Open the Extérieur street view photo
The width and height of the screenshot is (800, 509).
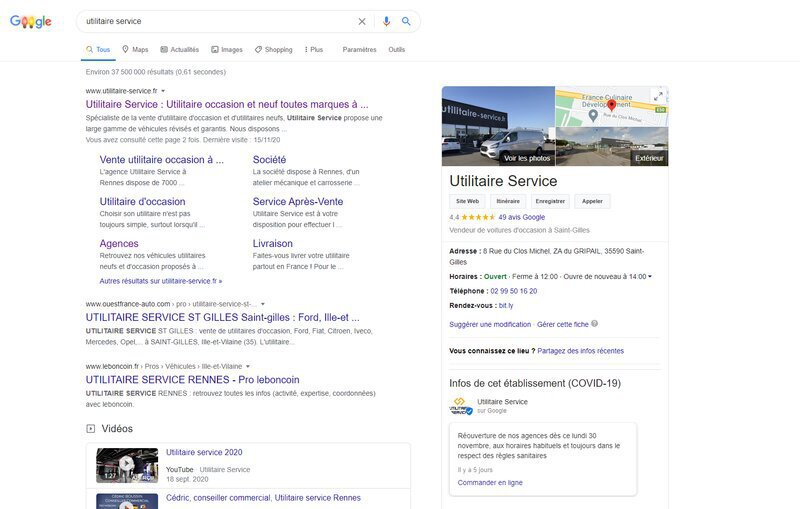point(612,146)
